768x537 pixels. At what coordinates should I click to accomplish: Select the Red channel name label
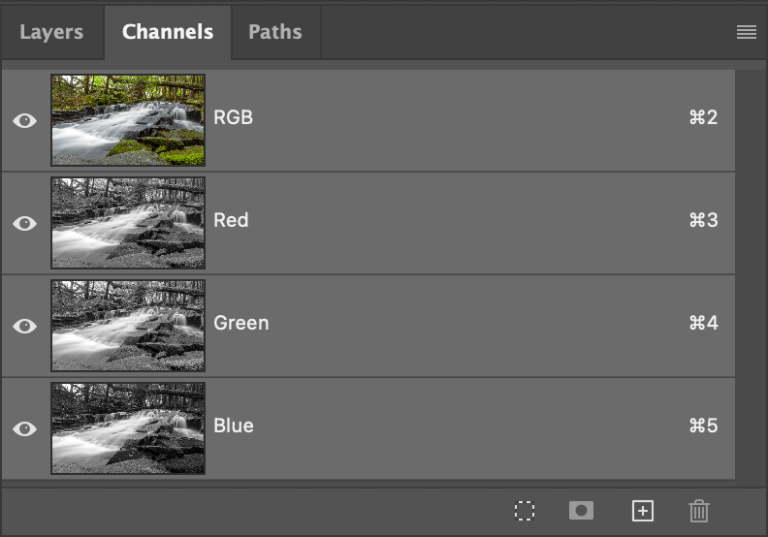click(x=231, y=220)
